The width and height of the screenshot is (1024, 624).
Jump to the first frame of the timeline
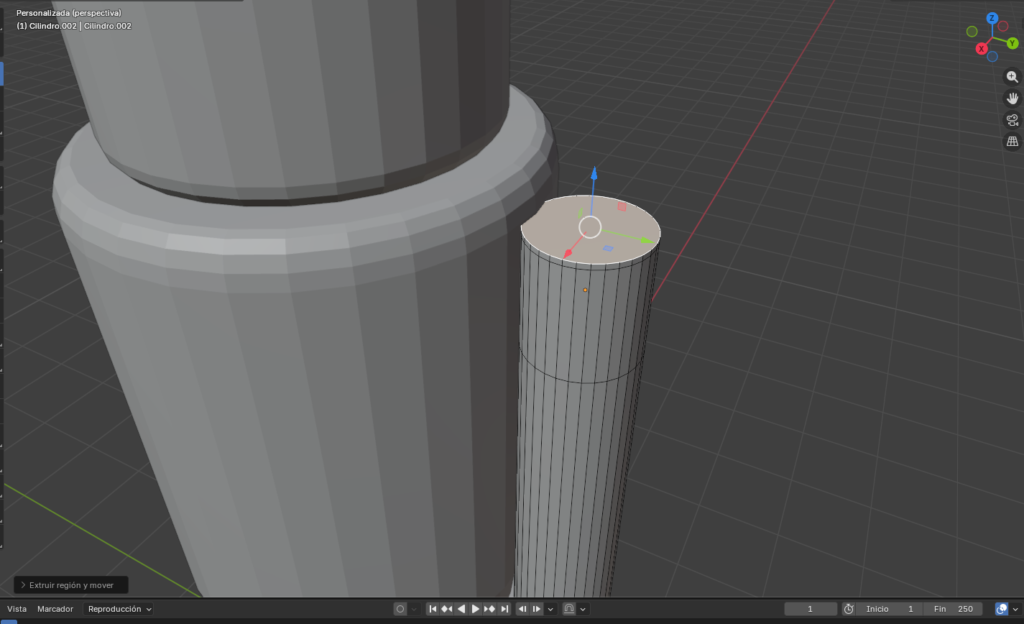(433, 608)
